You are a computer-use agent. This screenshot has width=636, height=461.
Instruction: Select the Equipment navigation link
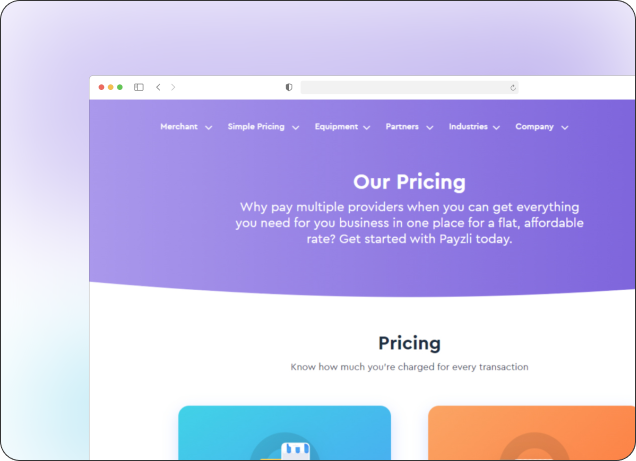[336, 127]
